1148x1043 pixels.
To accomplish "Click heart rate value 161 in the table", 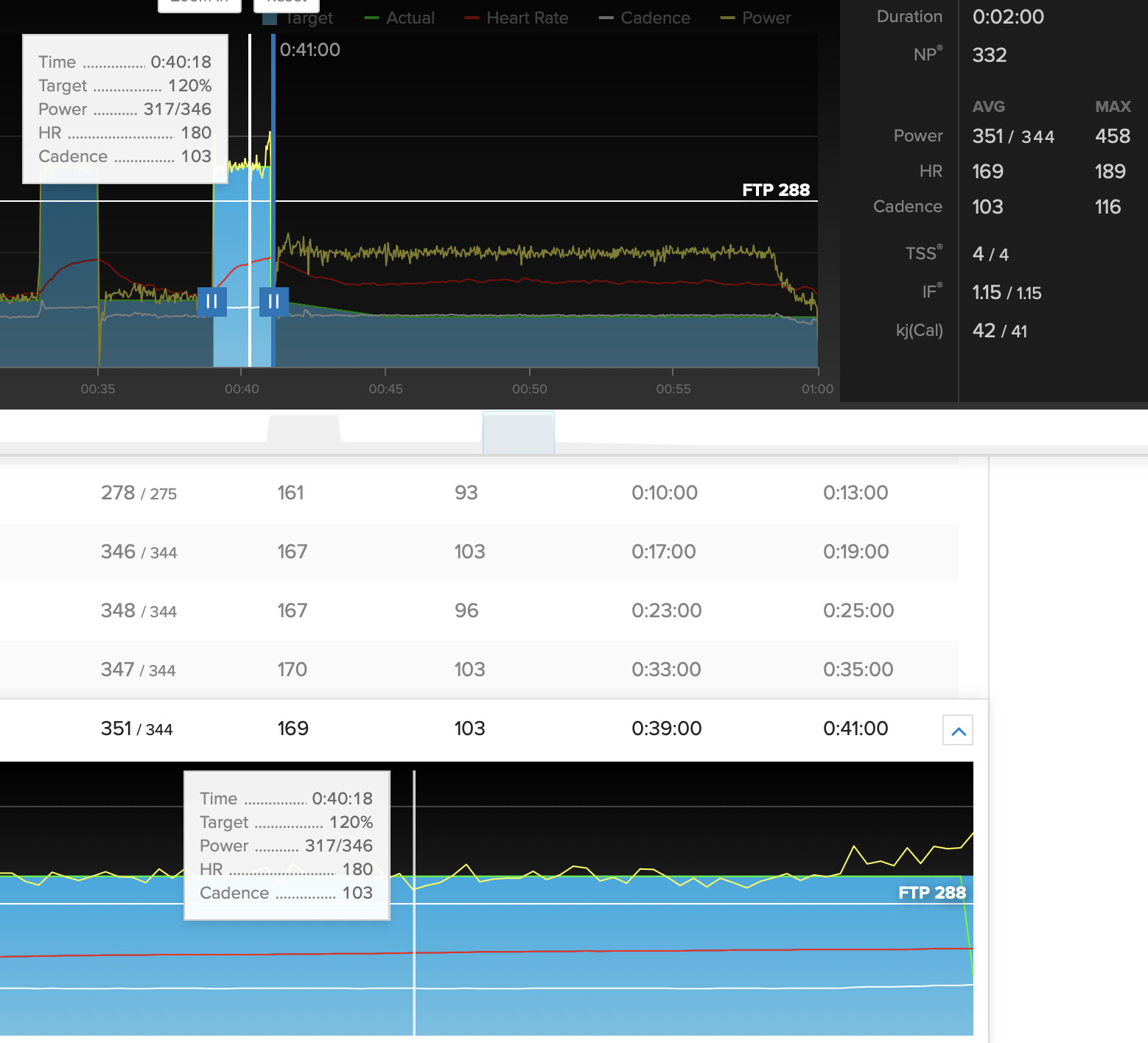I will click(x=291, y=493).
